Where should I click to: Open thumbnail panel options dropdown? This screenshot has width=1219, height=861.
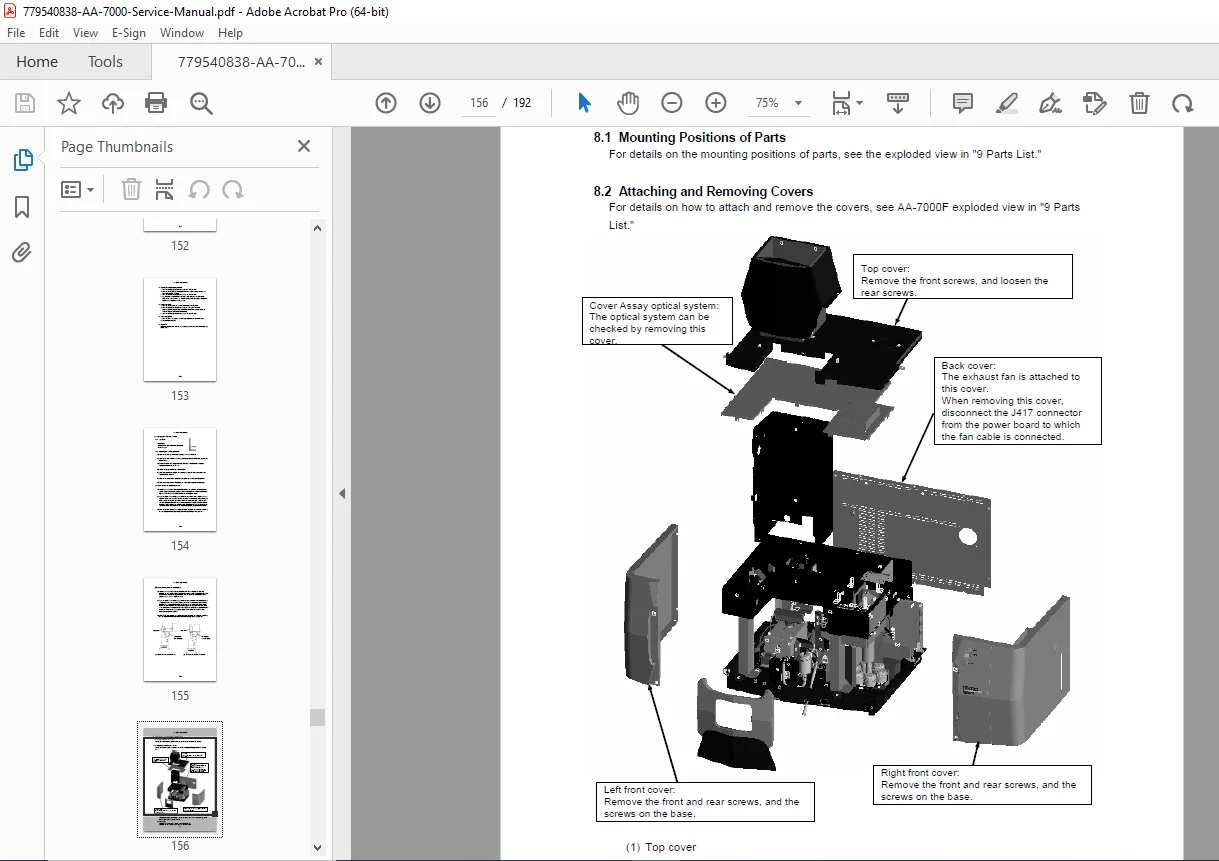78,189
